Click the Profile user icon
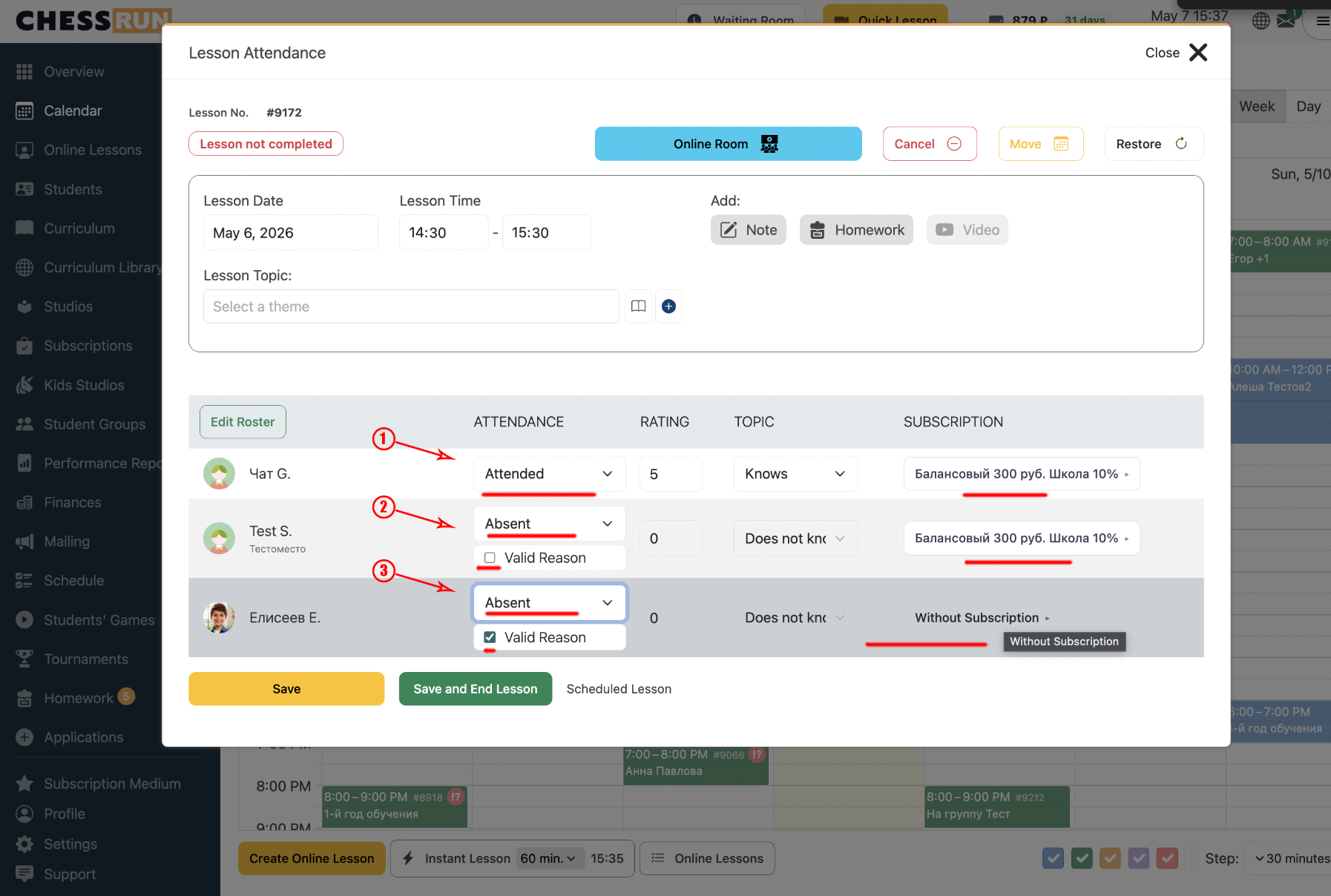The height and width of the screenshot is (896, 1331). click(x=24, y=814)
